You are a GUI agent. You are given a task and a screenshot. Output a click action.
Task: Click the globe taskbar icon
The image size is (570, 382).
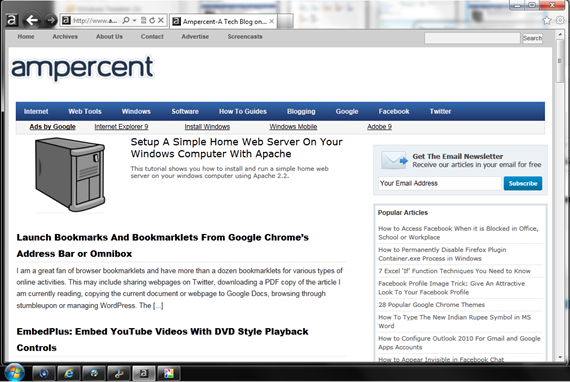tap(94, 373)
